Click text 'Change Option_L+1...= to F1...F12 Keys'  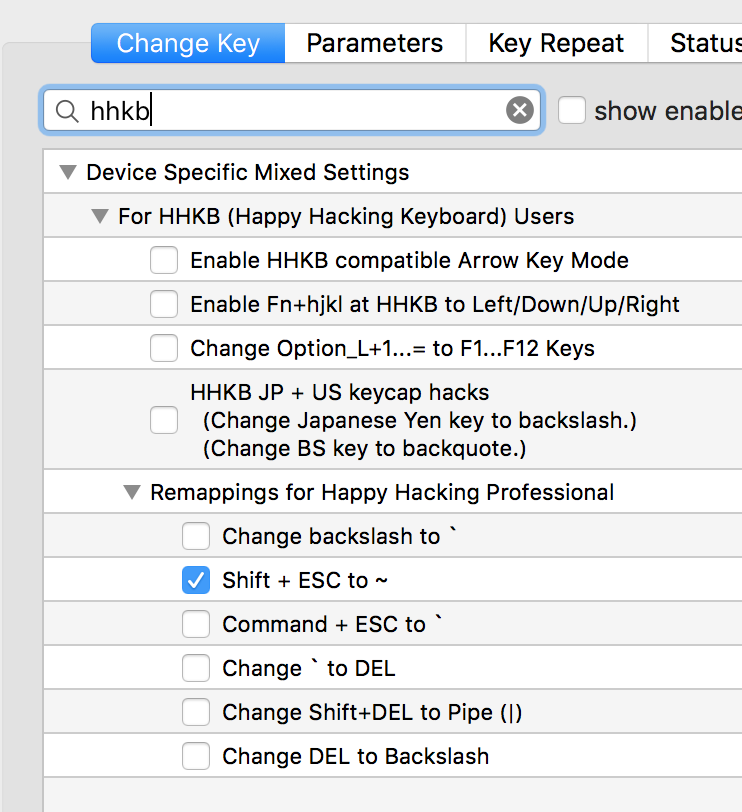pos(392,349)
